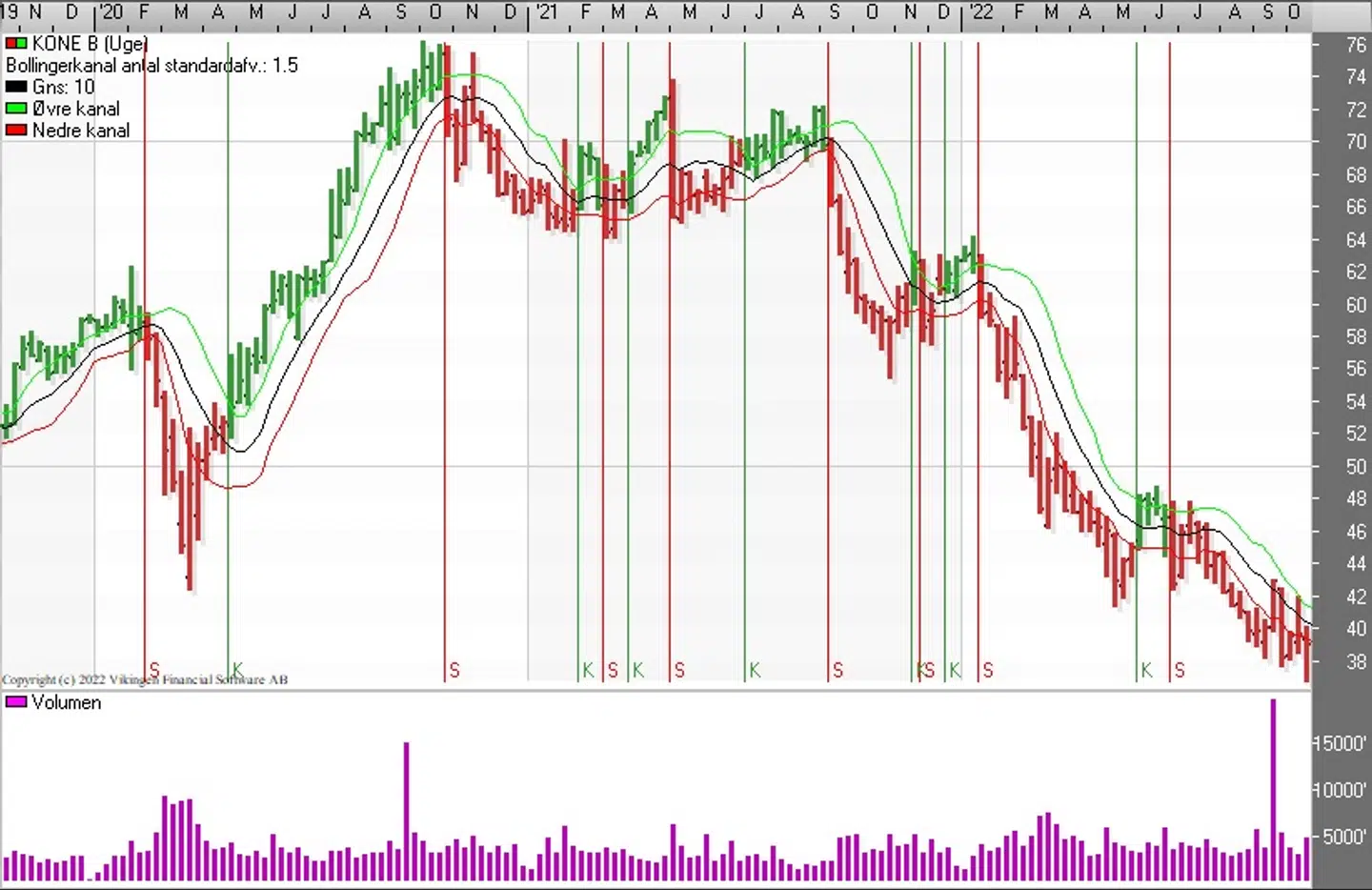1372x890 pixels.
Task: Select the first K buy marker in spring 2020
Action: pyautogui.click(x=237, y=669)
